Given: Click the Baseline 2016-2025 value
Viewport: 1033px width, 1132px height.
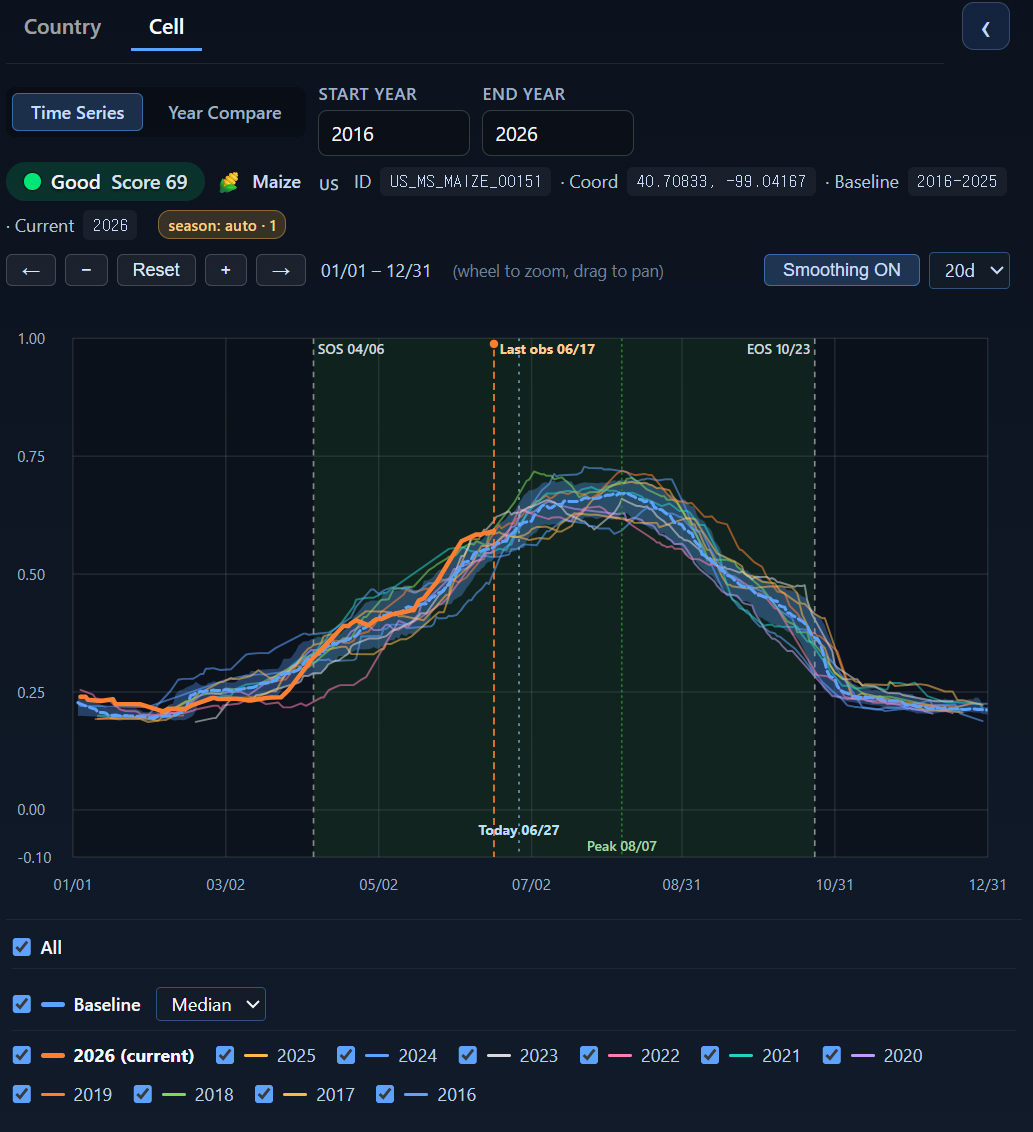Looking at the screenshot, I should [956, 181].
